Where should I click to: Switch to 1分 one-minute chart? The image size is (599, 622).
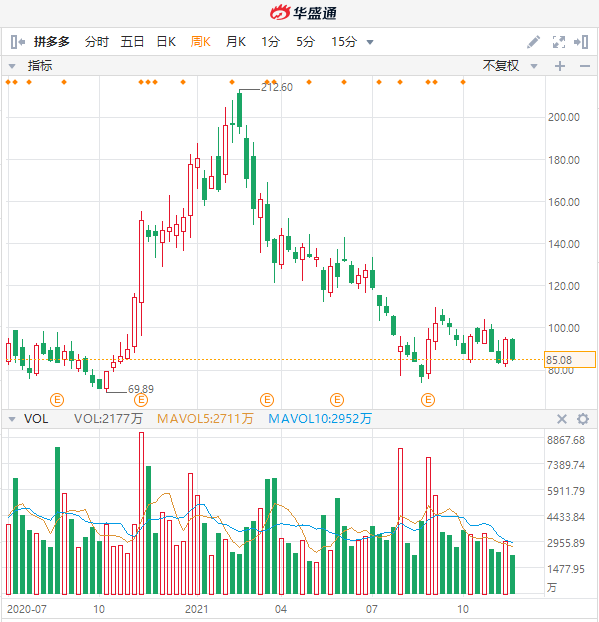pyautogui.click(x=271, y=42)
